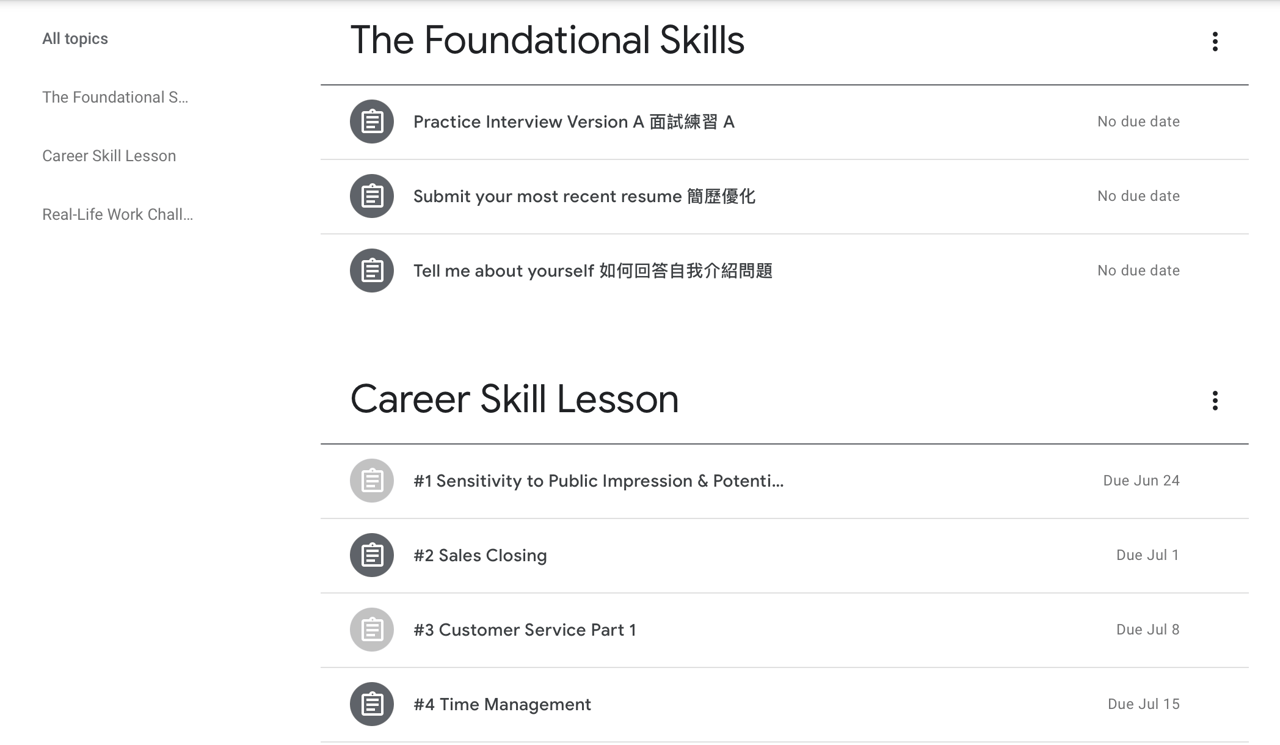This screenshot has width=1280, height=745.
Task: Select All topics in the sidebar
Action: (x=74, y=38)
